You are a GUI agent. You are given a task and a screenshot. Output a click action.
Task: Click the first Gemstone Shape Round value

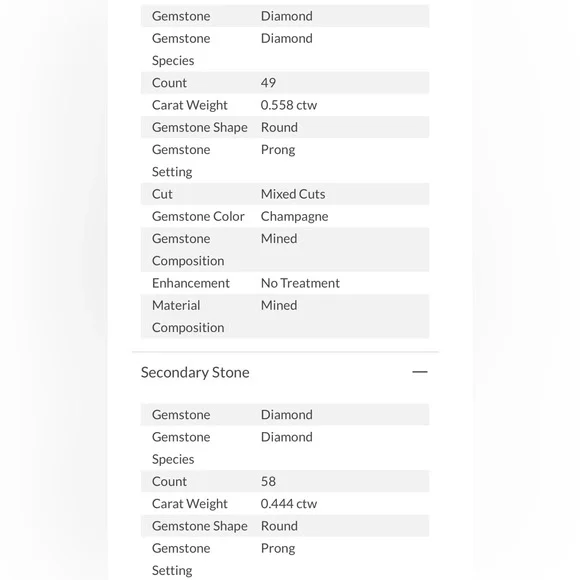pyautogui.click(x=279, y=127)
